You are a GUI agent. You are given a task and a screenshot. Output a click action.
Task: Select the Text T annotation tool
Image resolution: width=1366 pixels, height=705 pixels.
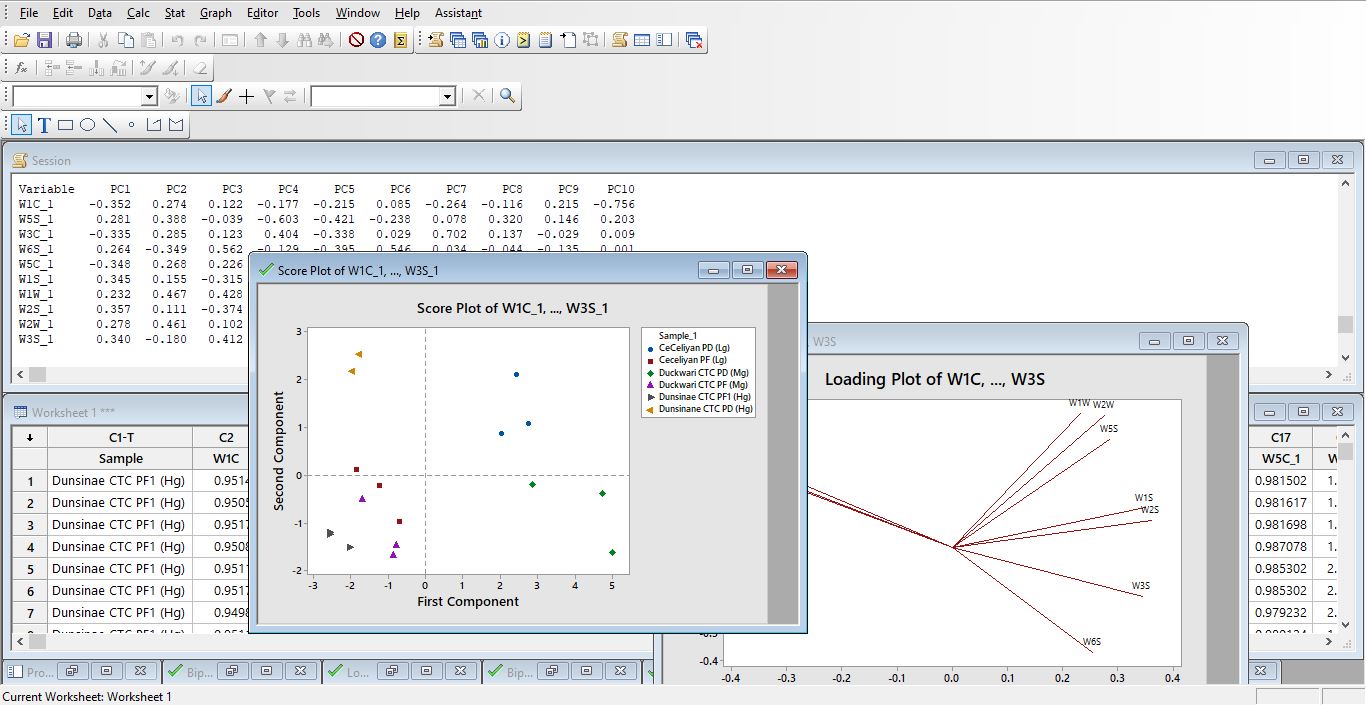pyautogui.click(x=44, y=125)
